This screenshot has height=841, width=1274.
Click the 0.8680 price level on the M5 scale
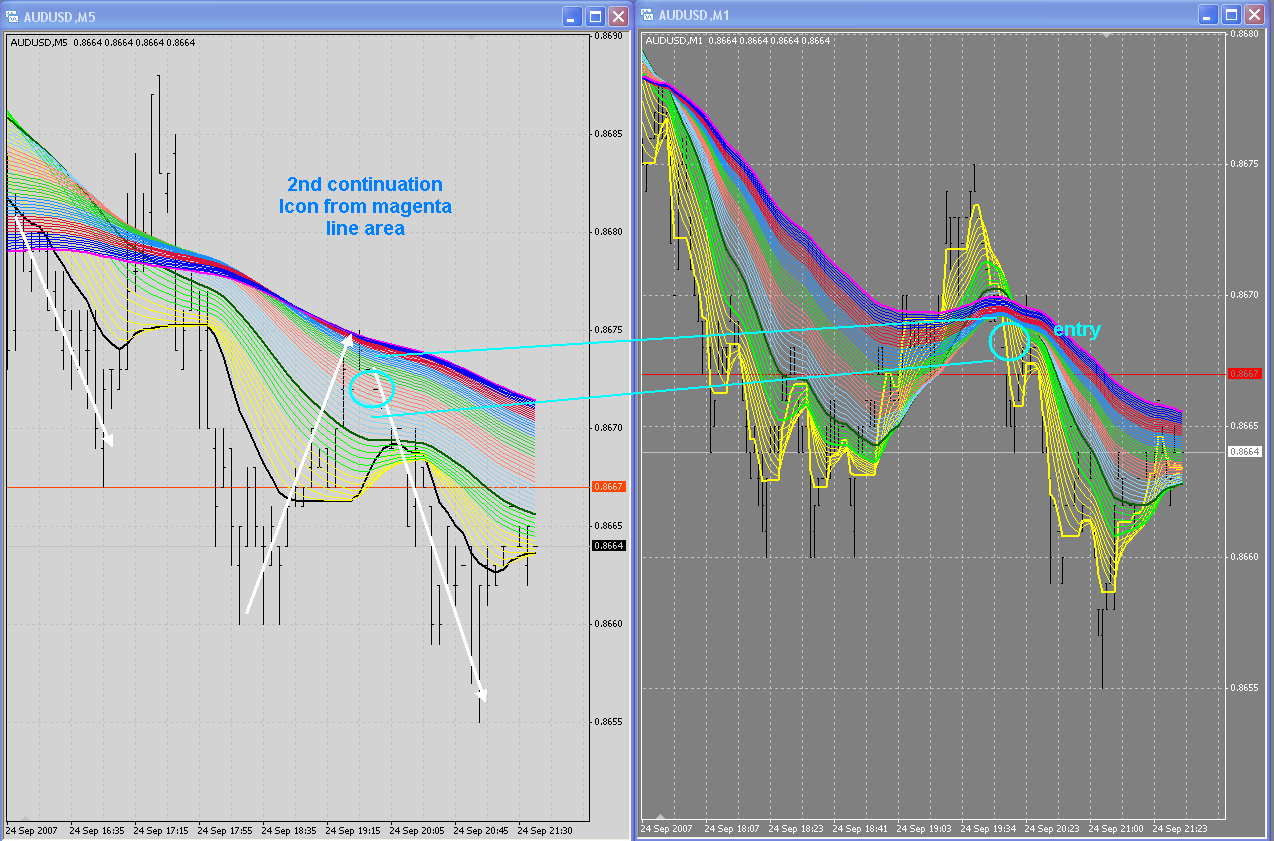coord(608,232)
